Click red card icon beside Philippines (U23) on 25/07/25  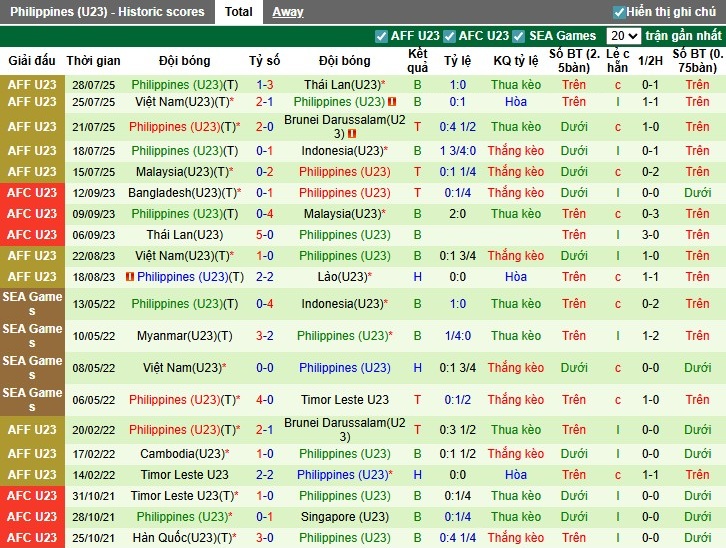393,102
